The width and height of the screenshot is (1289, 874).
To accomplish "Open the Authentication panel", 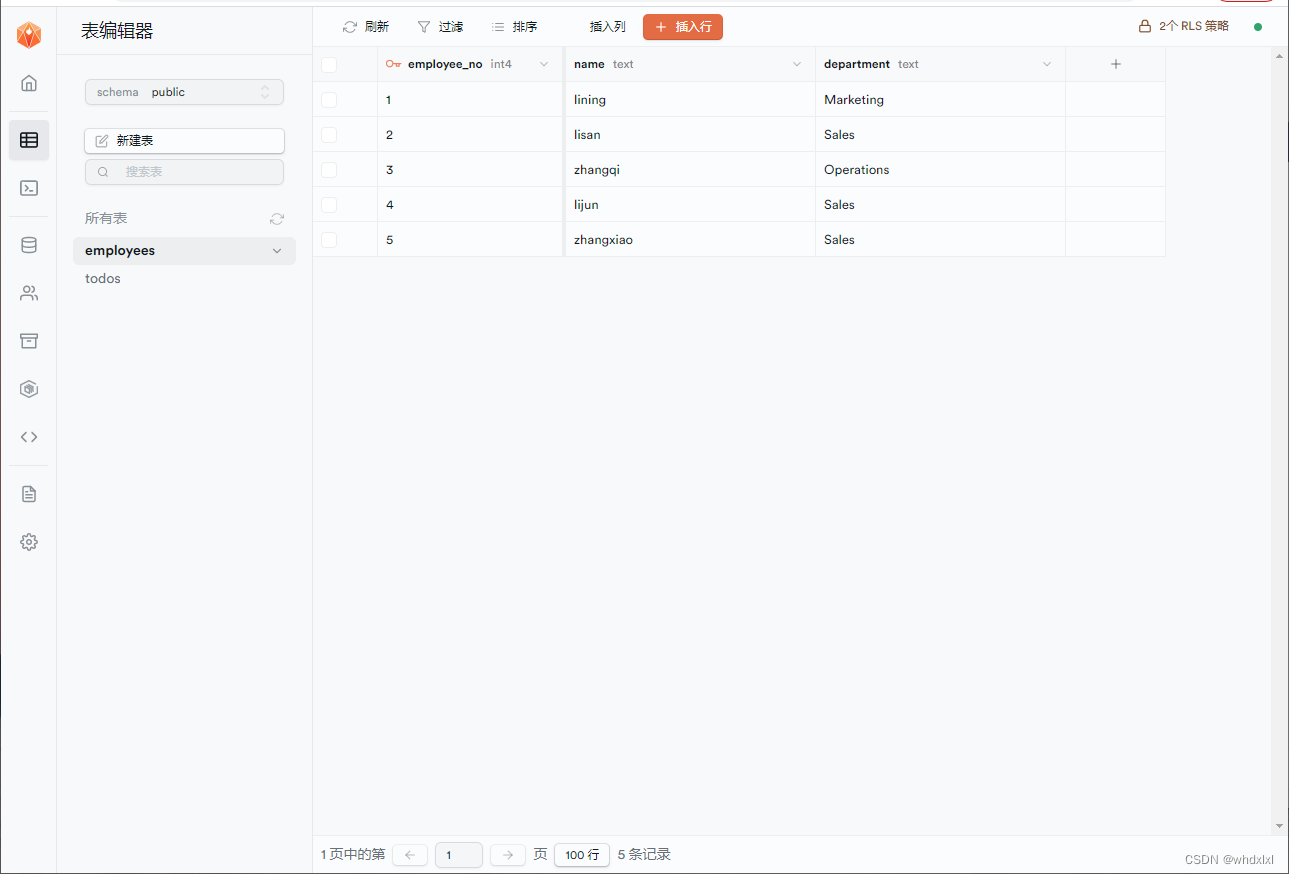I will tap(28, 292).
